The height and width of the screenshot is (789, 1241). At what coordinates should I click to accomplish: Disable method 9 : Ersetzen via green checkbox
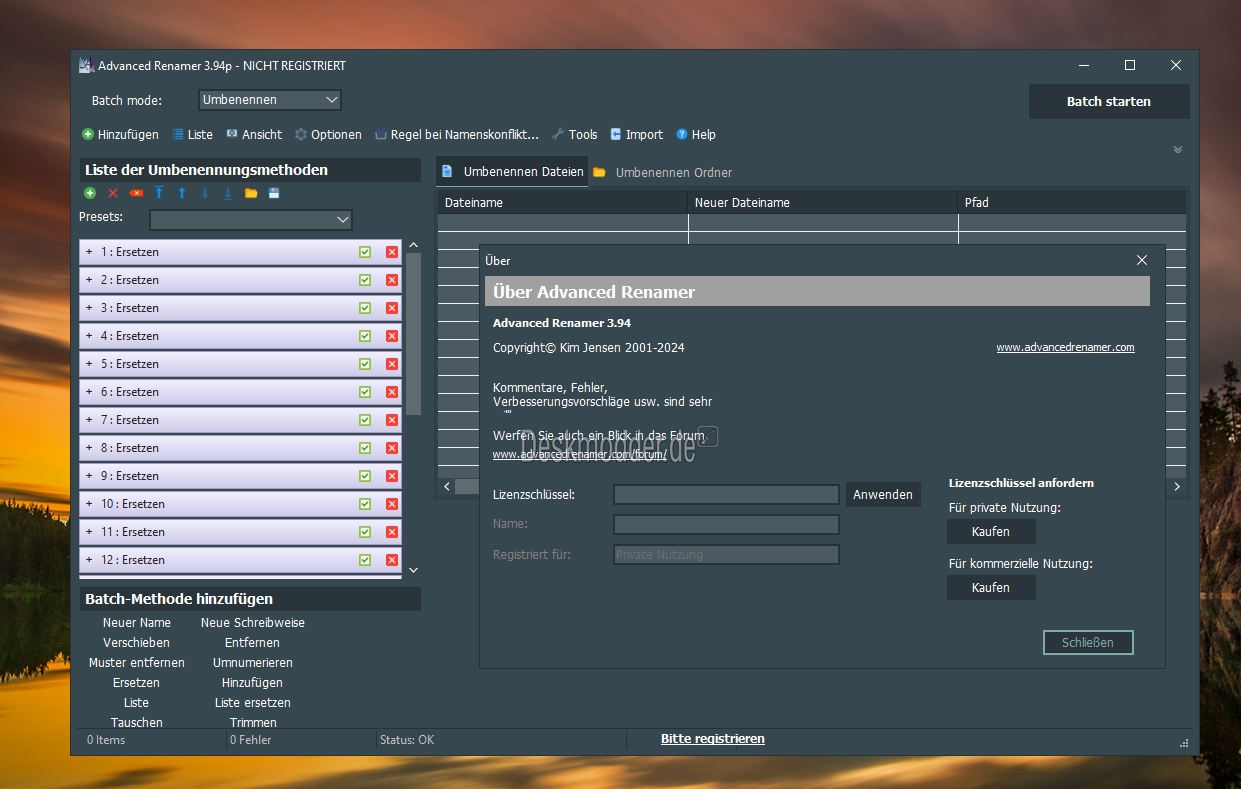tap(365, 476)
